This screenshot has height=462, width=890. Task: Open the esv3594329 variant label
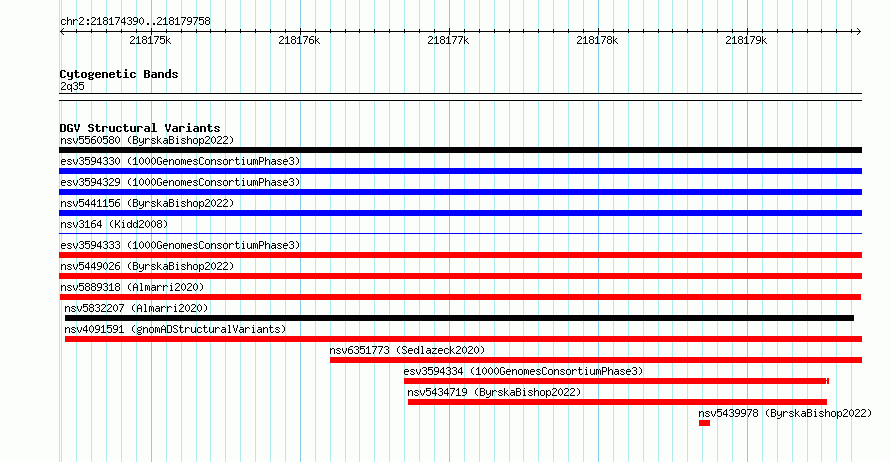(x=180, y=182)
